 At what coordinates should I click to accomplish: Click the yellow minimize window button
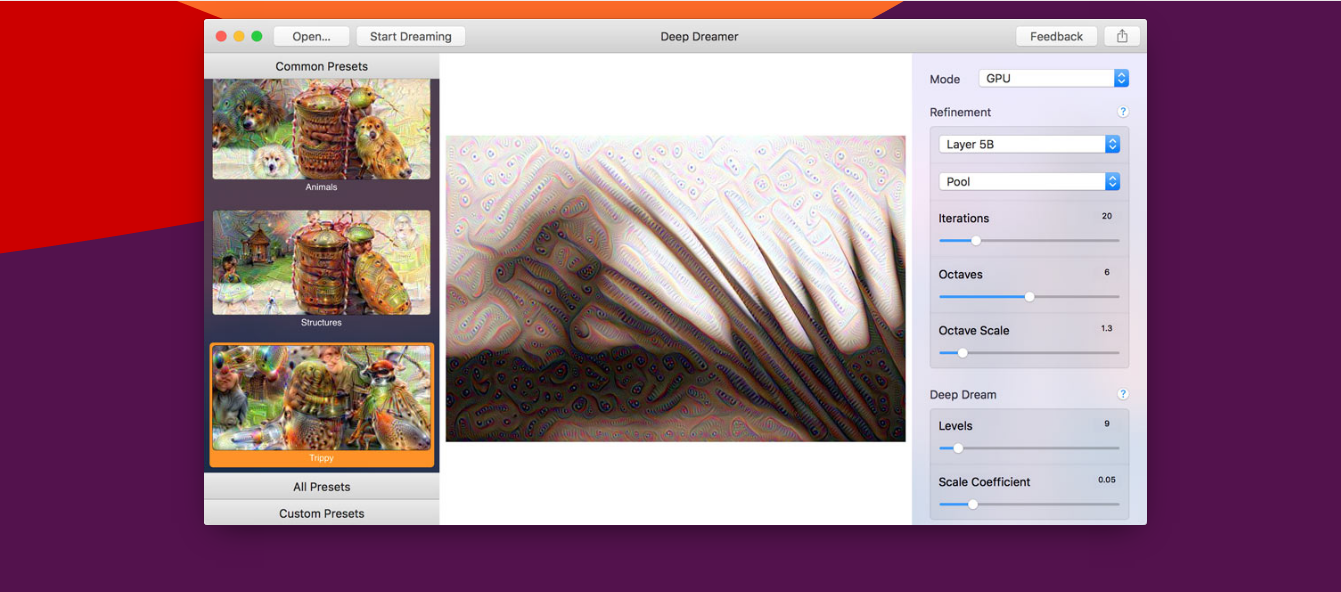239,36
